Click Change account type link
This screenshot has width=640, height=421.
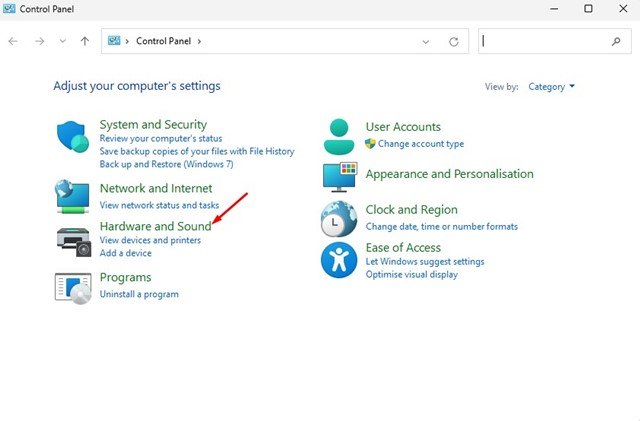421,144
